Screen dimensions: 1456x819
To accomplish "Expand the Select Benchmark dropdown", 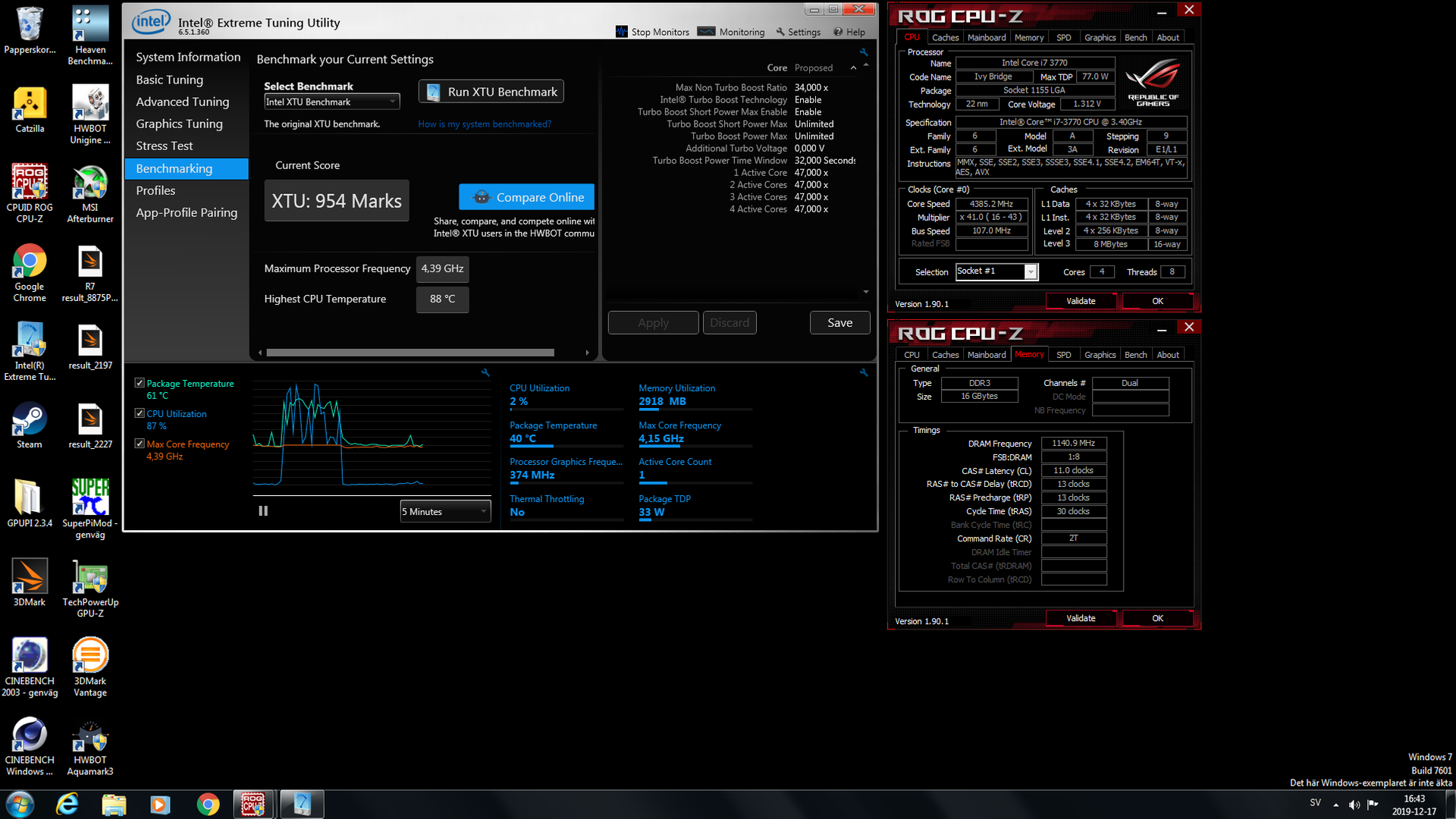I will [331, 102].
